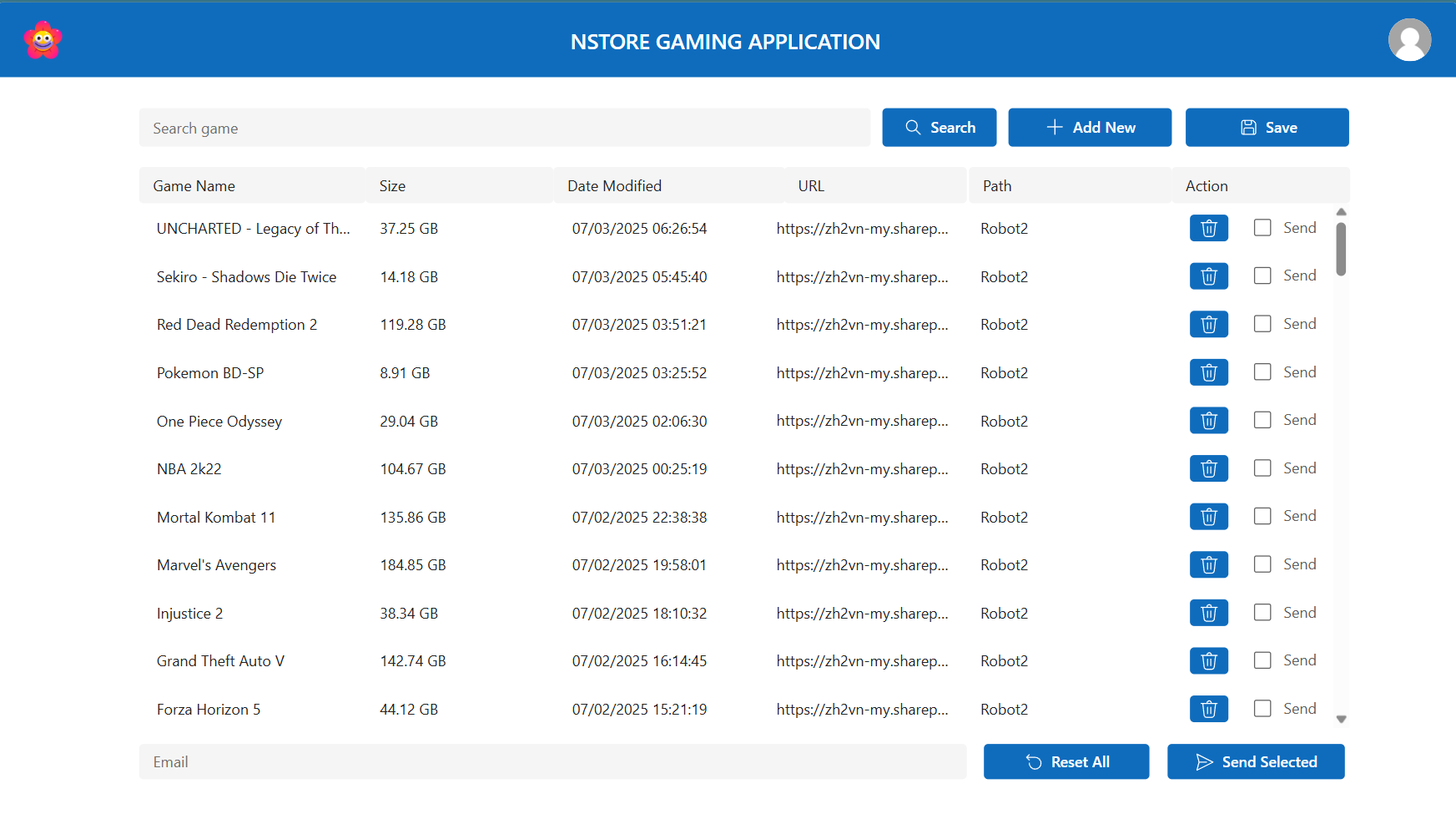Image resolution: width=1456 pixels, height=819 pixels.
Task: Enable Send checkbox for Sekiro
Action: coord(1262,276)
